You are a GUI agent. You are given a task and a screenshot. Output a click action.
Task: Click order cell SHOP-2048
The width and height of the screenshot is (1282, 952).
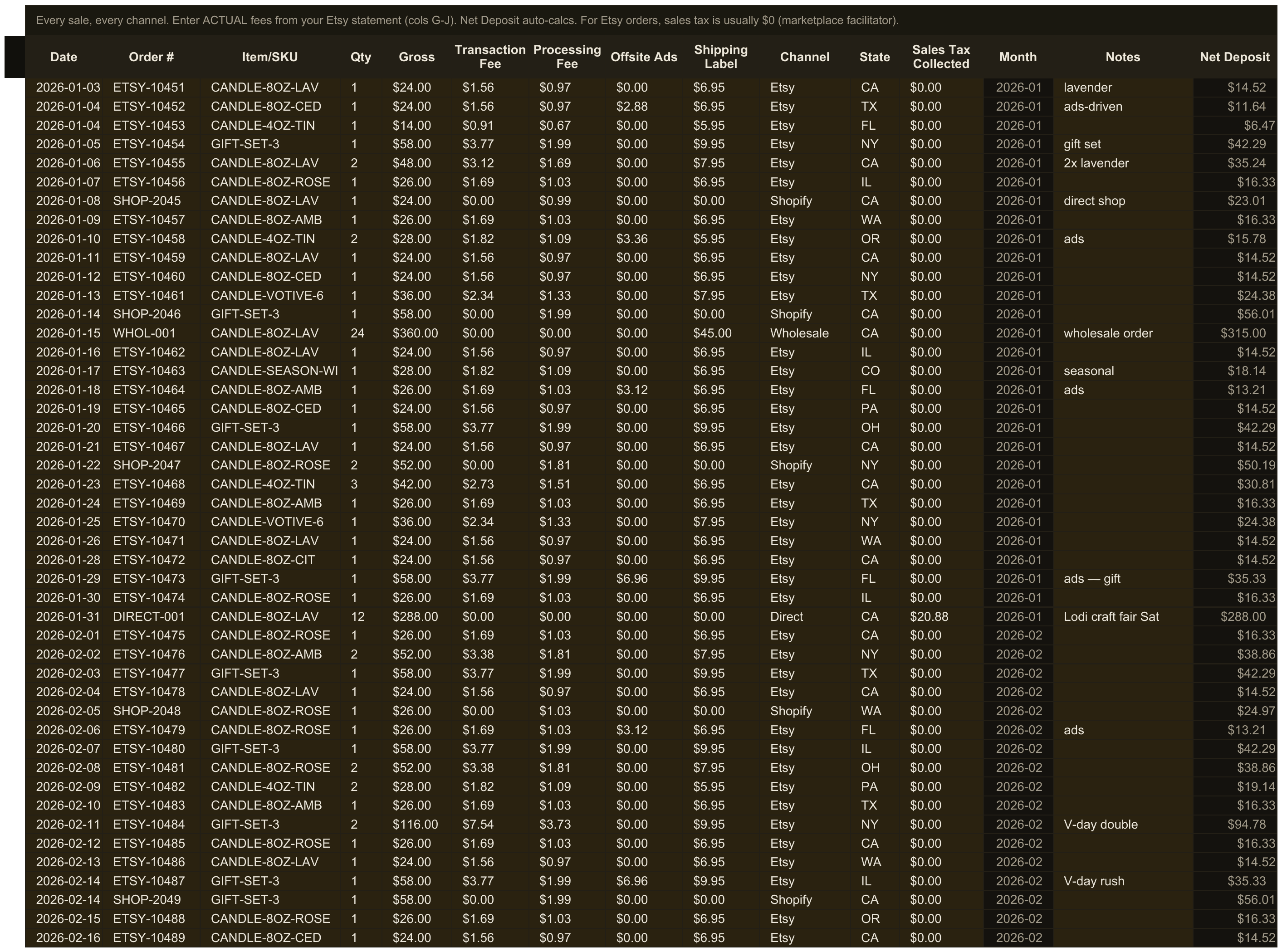pyautogui.click(x=151, y=711)
